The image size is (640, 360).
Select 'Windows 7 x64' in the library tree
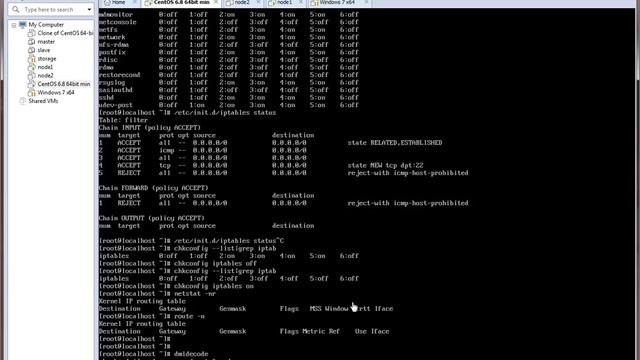[x=56, y=93]
